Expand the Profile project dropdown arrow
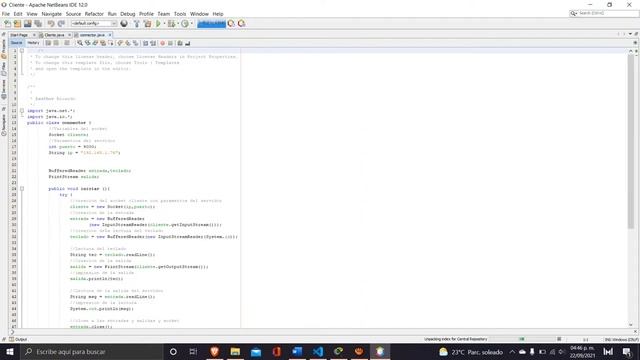The image size is (640, 360). tap(191, 24)
